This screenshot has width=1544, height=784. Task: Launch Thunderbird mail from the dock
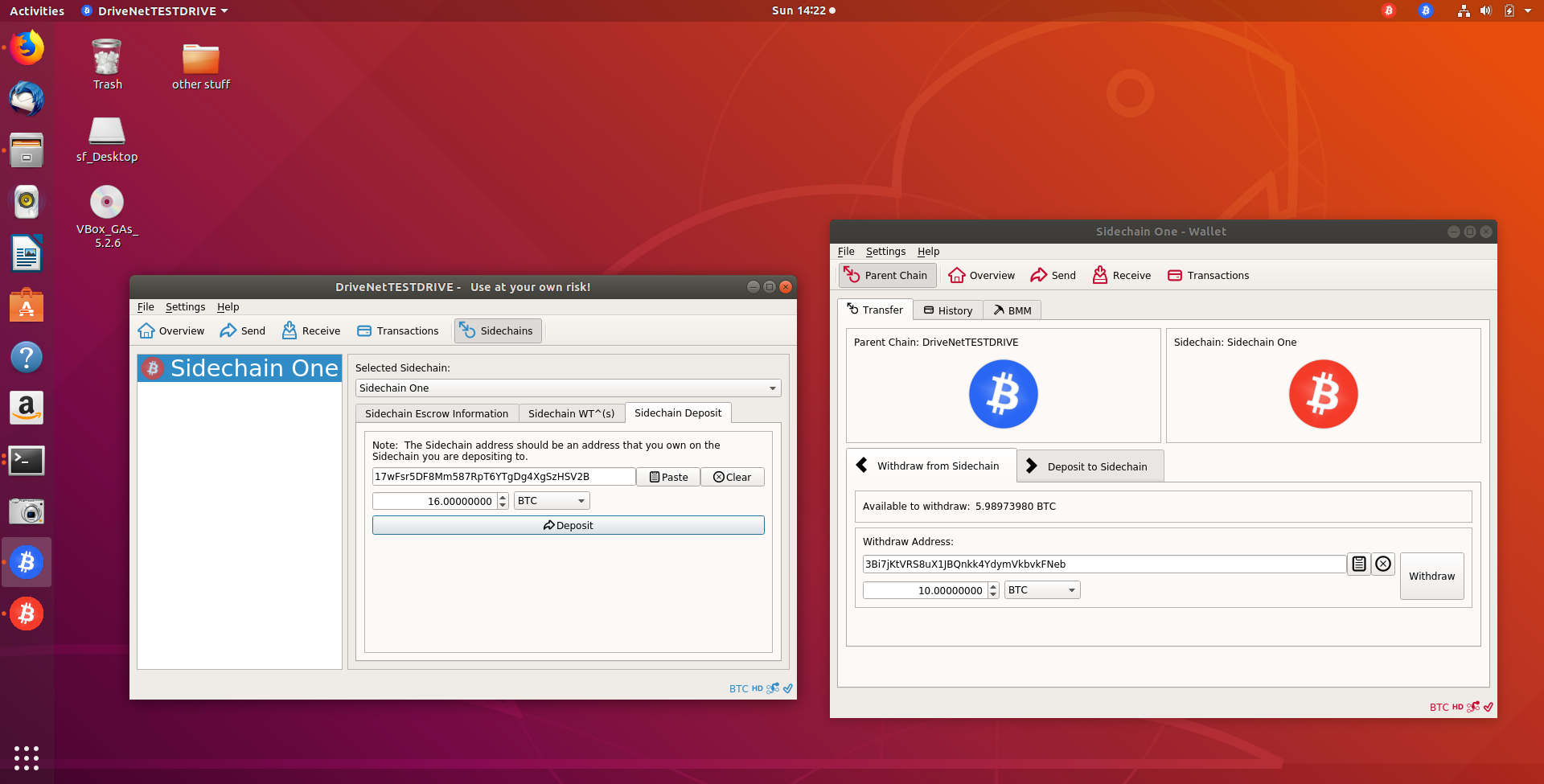pos(27,99)
